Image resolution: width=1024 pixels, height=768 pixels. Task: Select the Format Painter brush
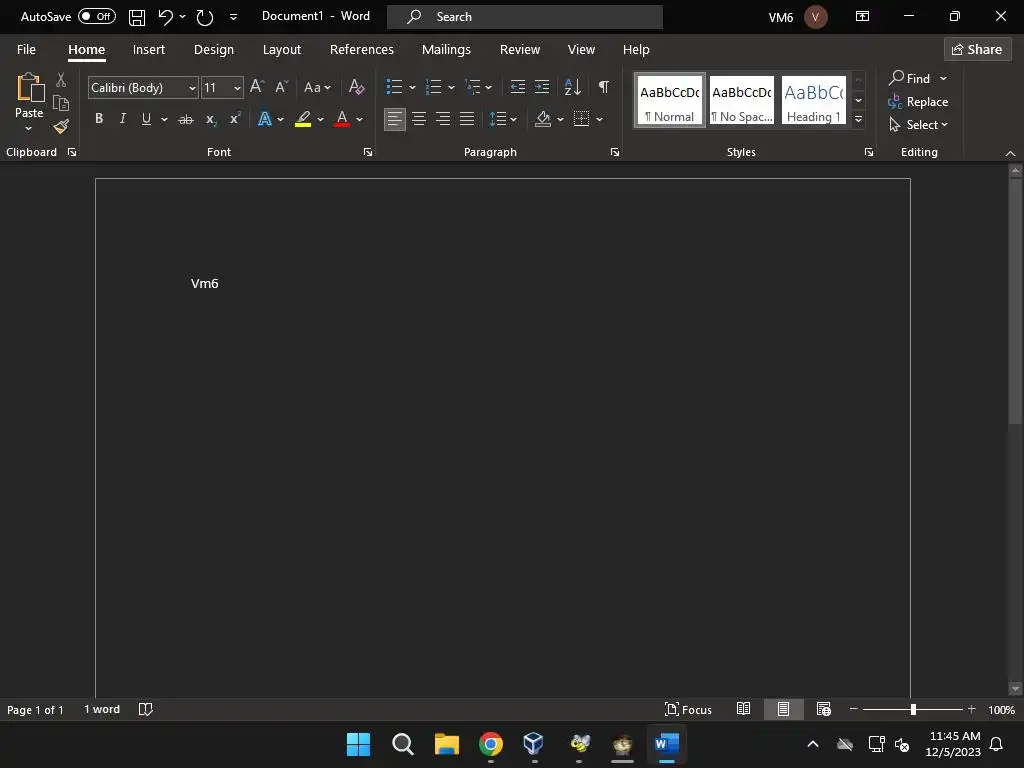(61, 126)
